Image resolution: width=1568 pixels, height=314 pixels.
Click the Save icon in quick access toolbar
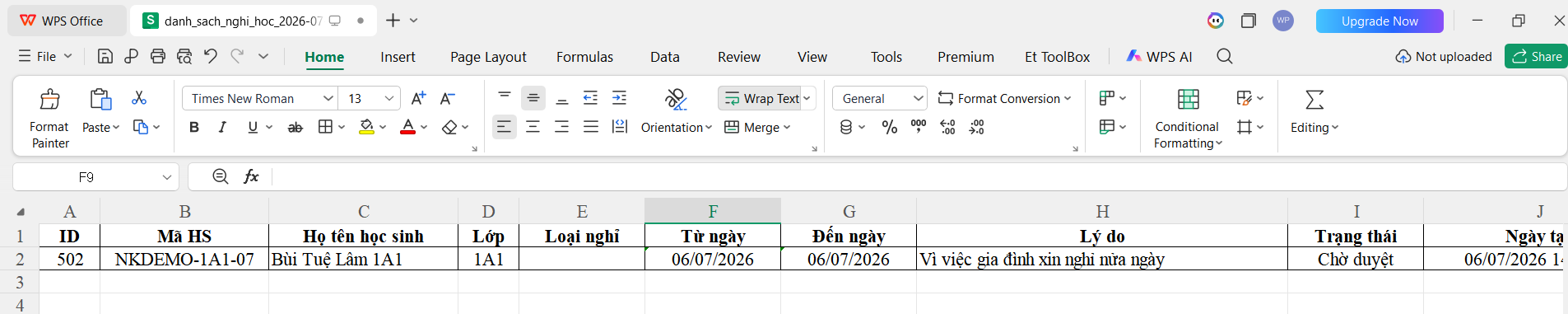click(x=105, y=56)
